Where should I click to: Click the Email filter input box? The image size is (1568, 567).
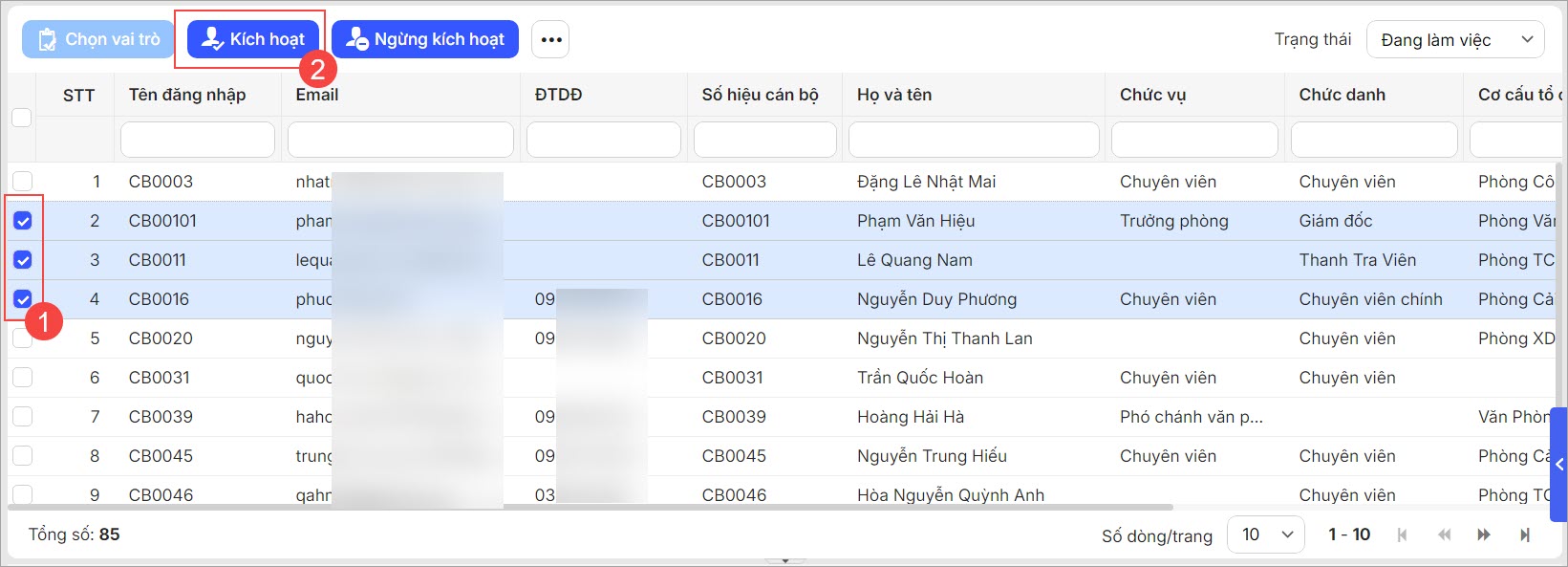point(400,140)
